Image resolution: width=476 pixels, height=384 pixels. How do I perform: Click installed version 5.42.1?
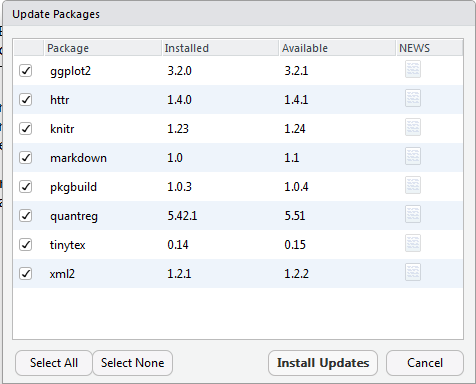182,216
